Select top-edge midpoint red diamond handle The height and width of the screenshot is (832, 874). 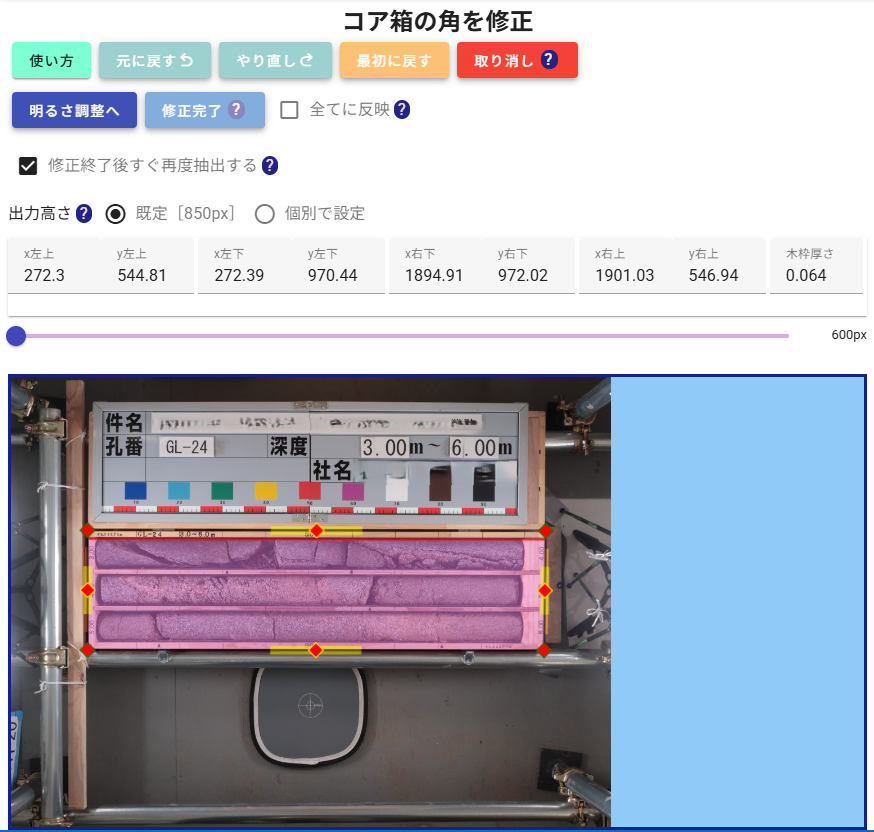click(317, 531)
